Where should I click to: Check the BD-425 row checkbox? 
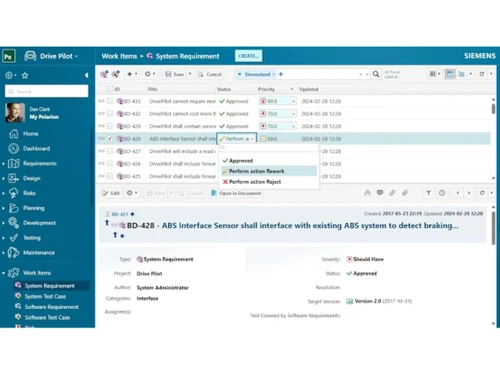110,176
